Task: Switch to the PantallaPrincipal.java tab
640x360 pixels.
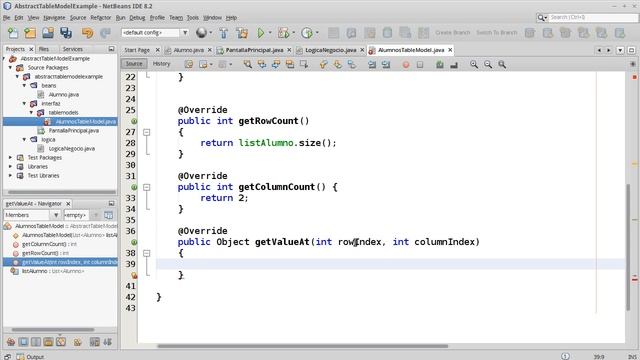Action: (x=254, y=50)
